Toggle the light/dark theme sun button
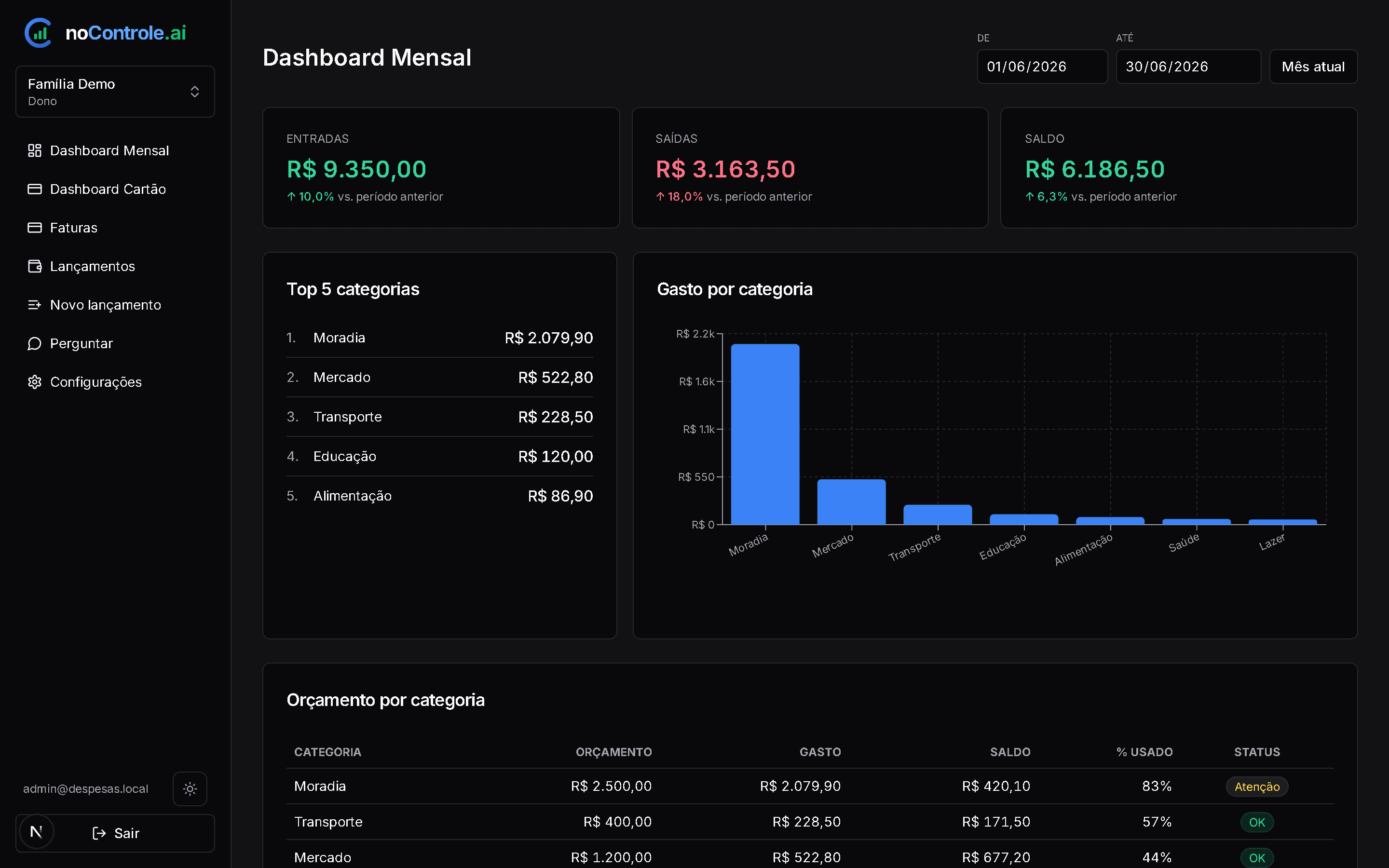 coord(190,789)
